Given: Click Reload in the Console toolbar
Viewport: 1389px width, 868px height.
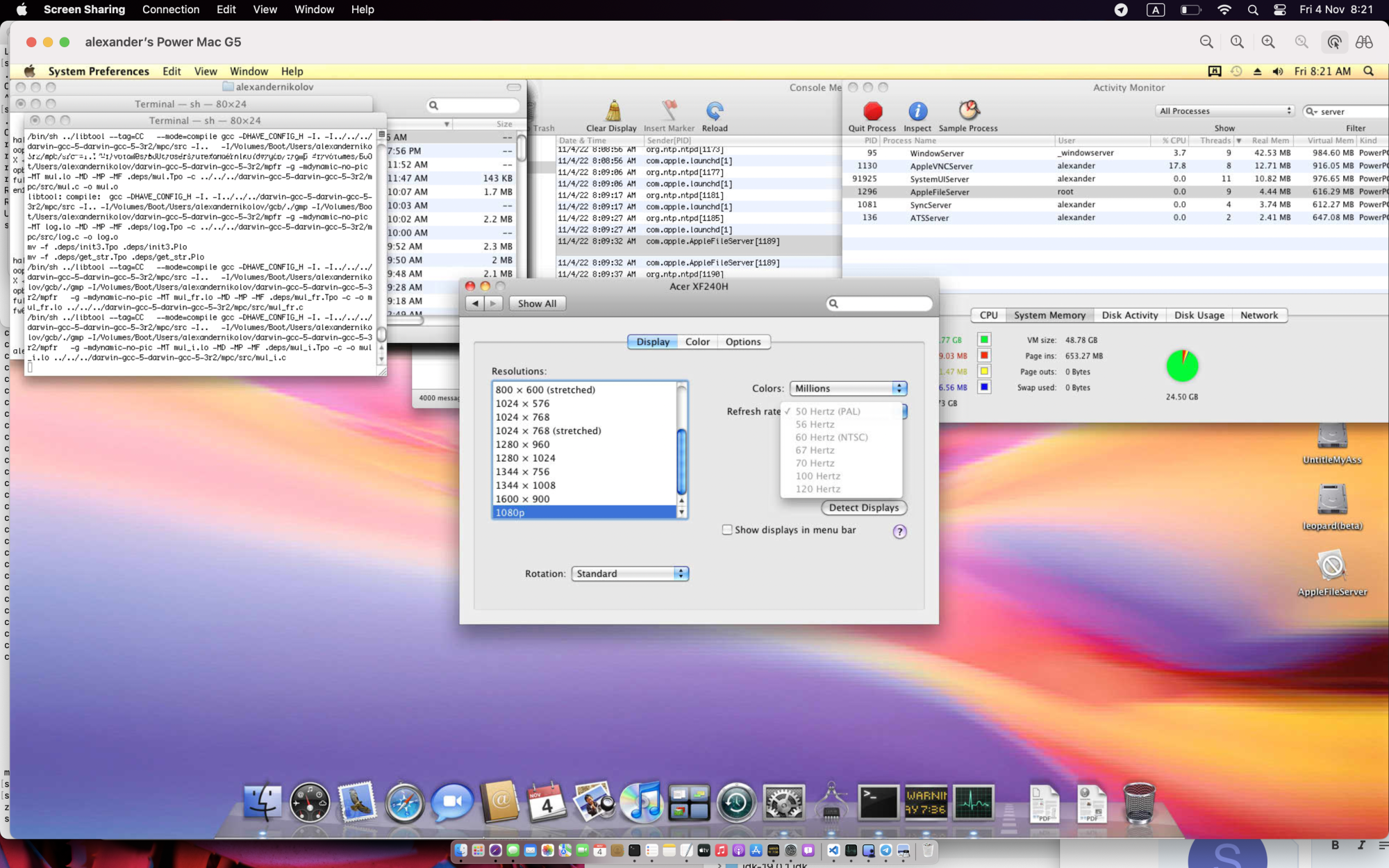Looking at the screenshot, I should tap(715, 116).
